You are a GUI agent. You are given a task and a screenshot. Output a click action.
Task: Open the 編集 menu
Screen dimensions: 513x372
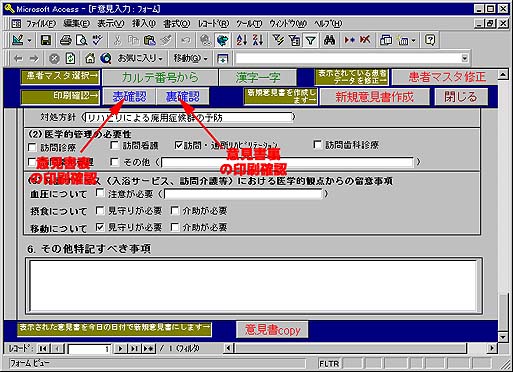point(76,24)
